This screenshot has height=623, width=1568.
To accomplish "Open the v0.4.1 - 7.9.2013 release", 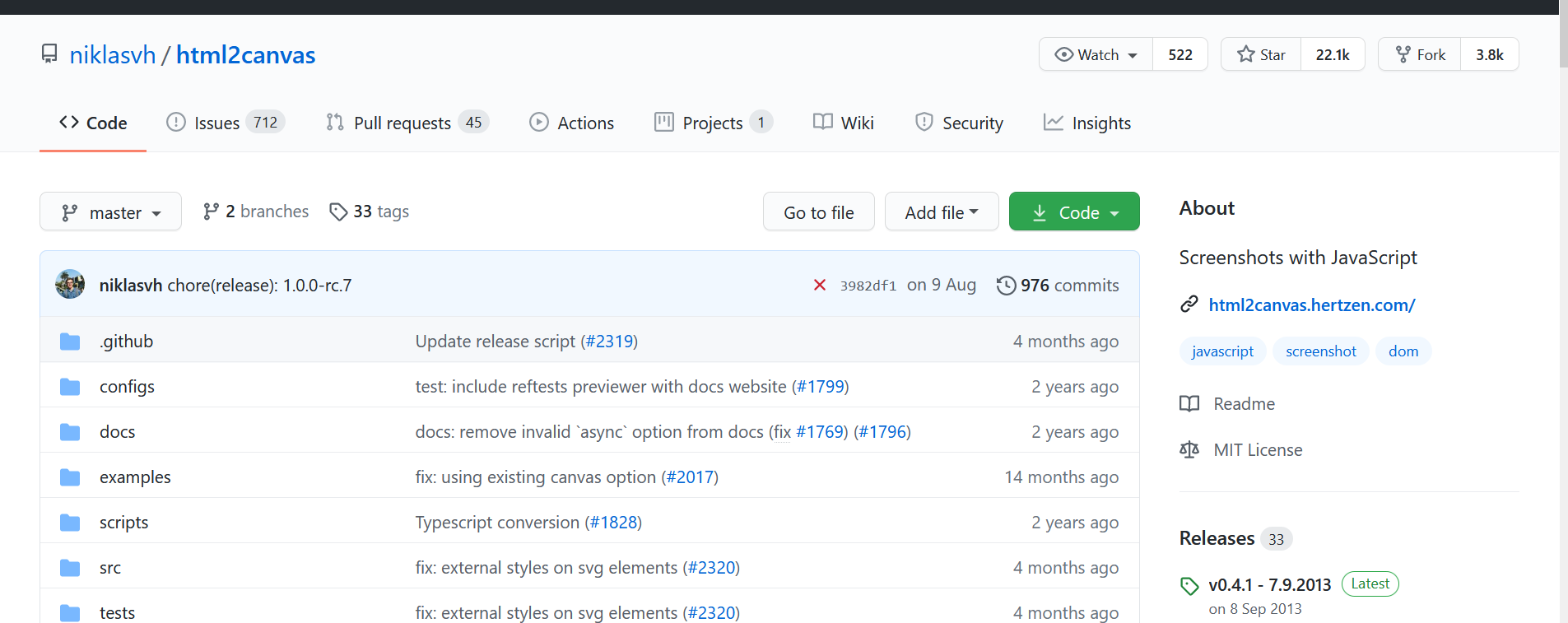I will tap(1270, 585).
